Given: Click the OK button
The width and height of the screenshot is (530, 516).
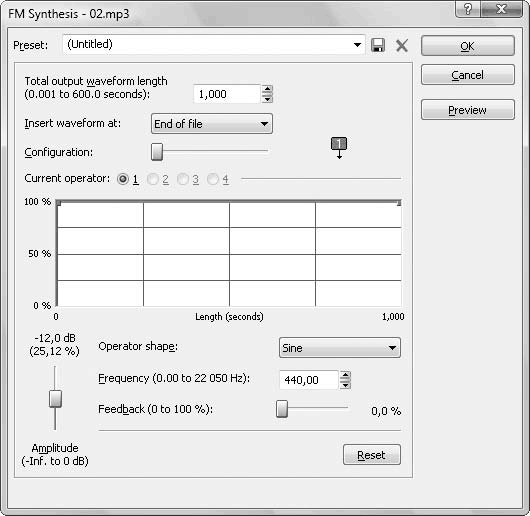Looking at the screenshot, I should 468,46.
